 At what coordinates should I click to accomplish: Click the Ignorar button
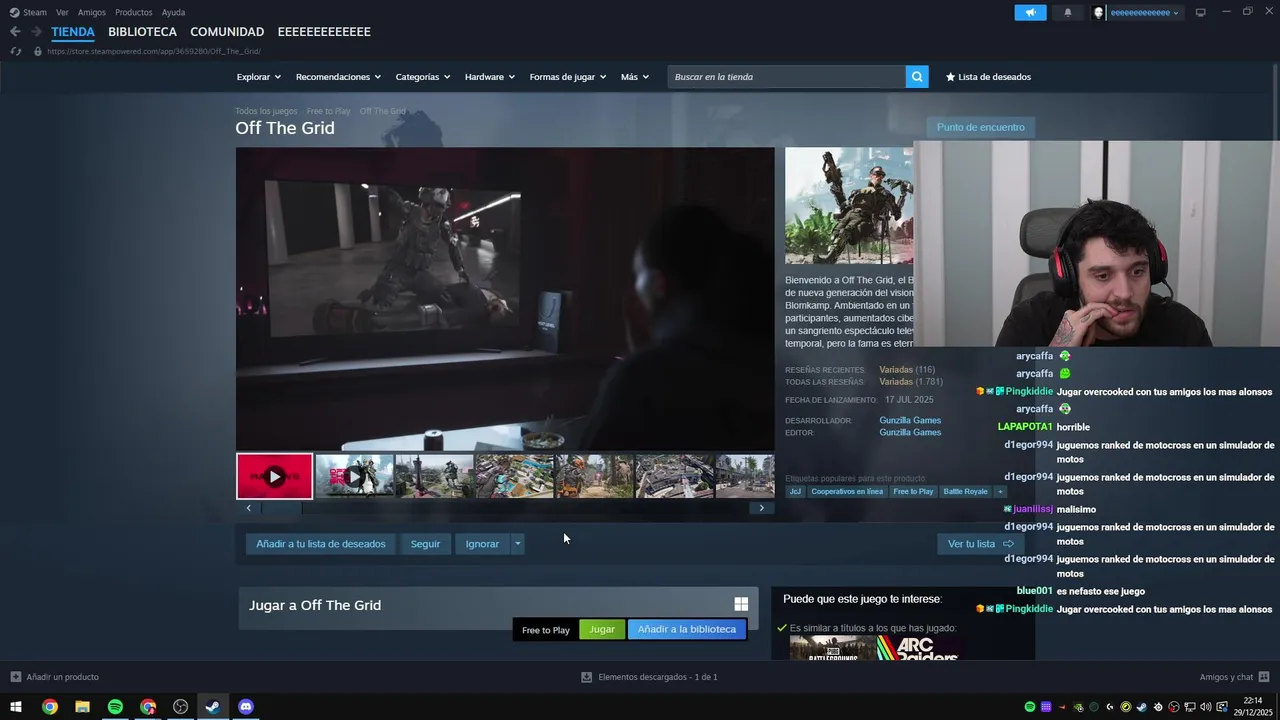tap(482, 544)
